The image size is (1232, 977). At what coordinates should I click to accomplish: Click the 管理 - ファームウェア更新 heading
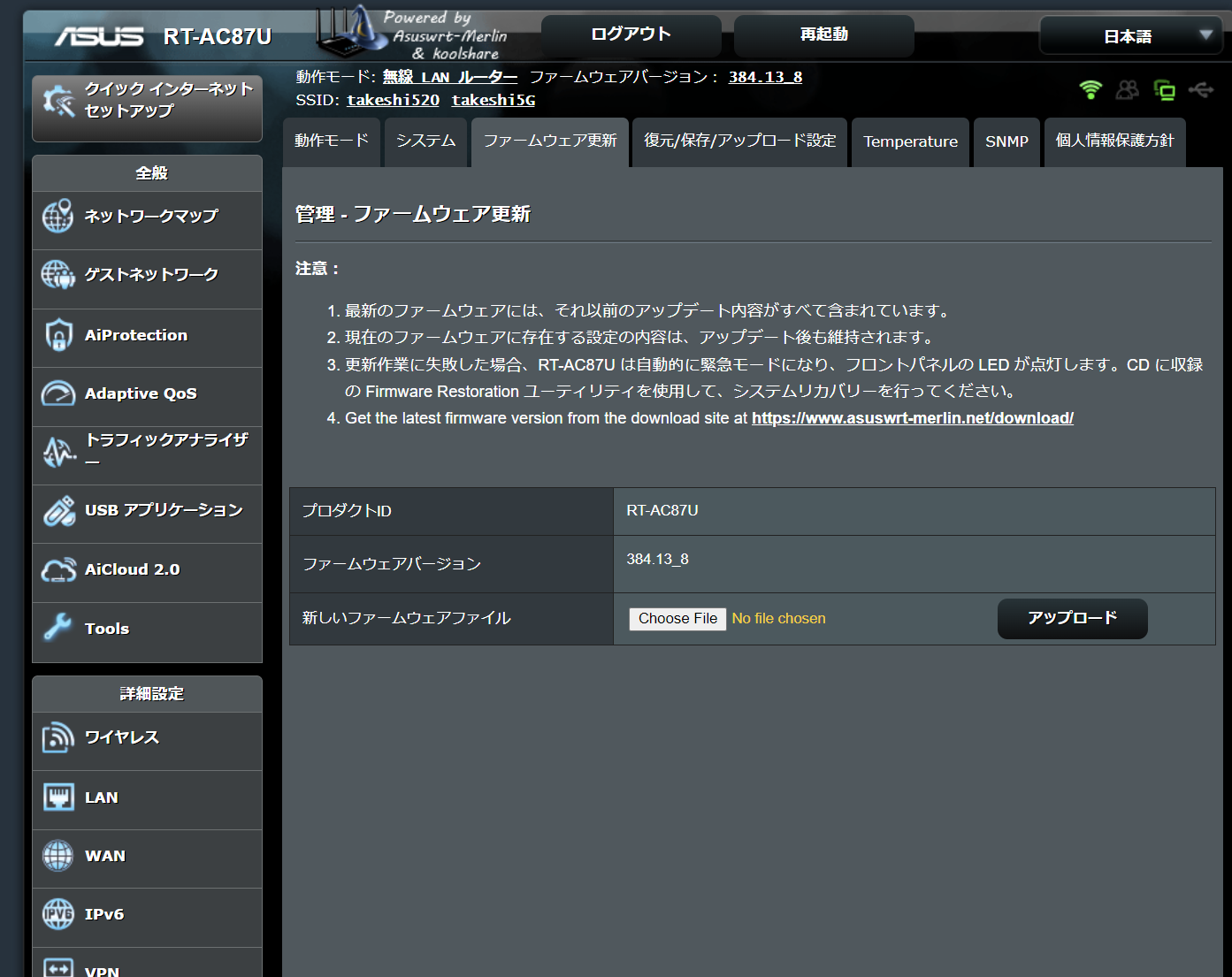[x=413, y=214]
